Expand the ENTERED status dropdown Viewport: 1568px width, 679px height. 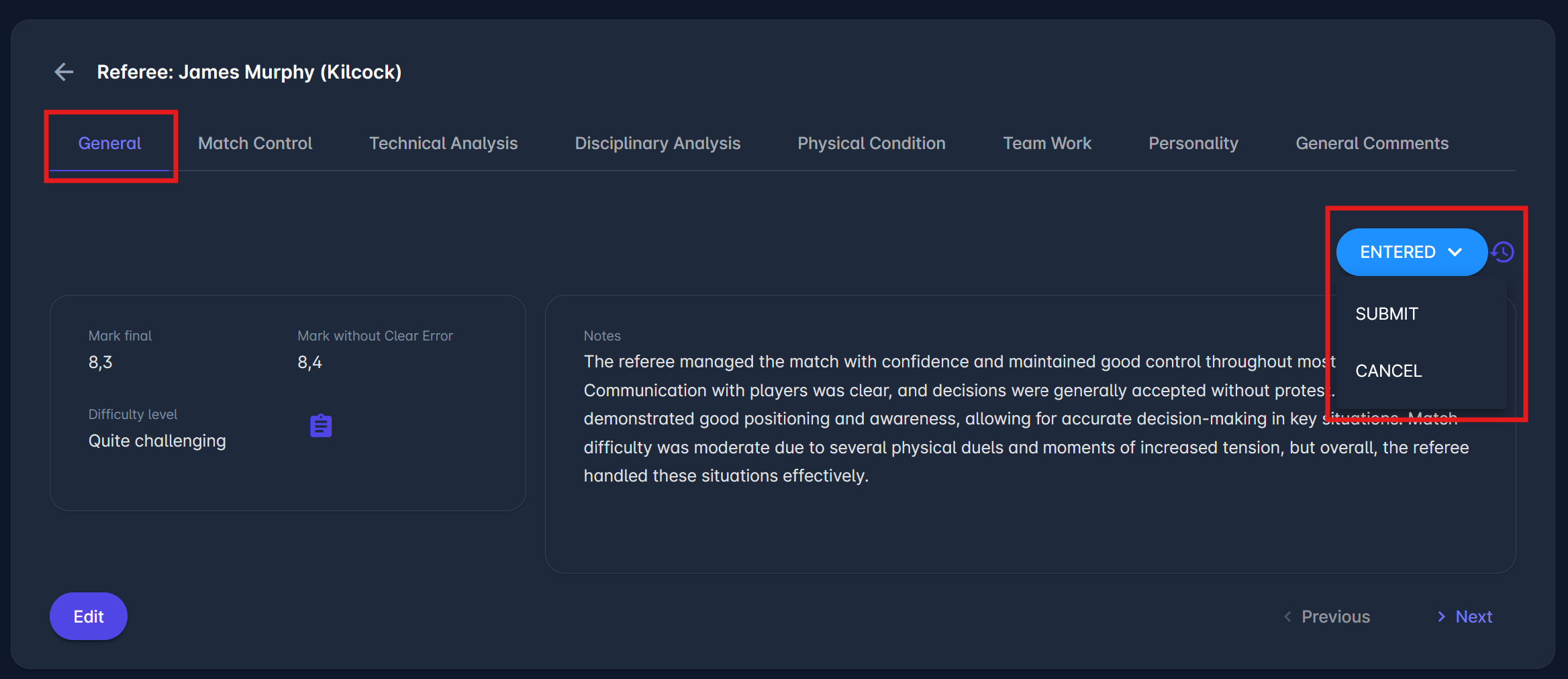1411,253
